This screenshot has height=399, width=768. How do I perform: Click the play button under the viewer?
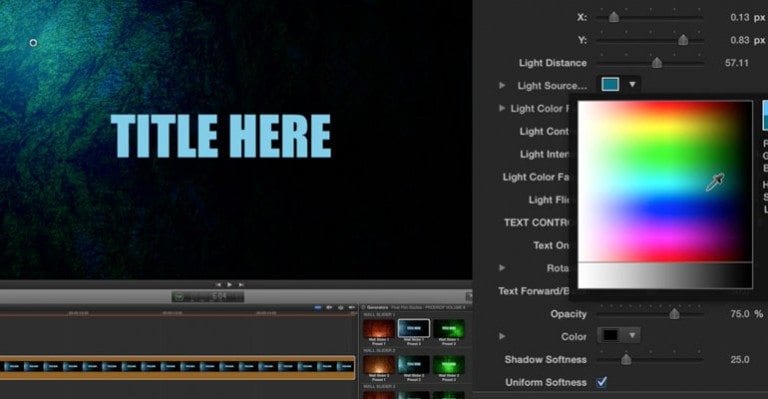click(229, 284)
